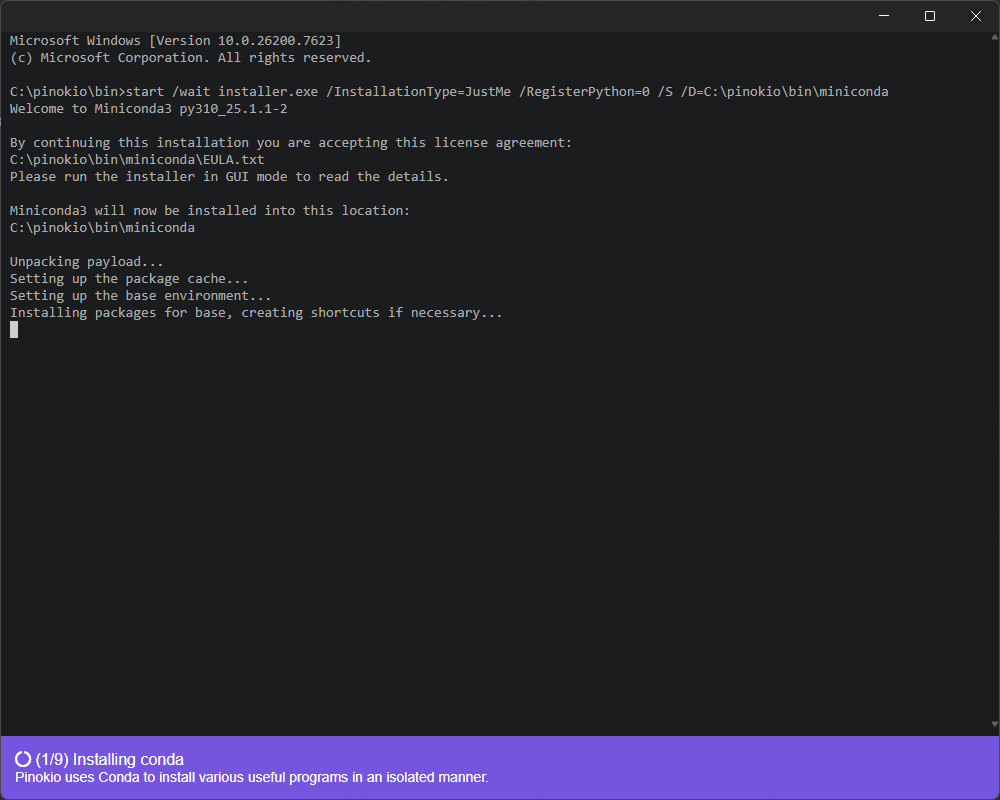
Task: Click the spinning progress icon on the purple bar
Action: coord(22,759)
